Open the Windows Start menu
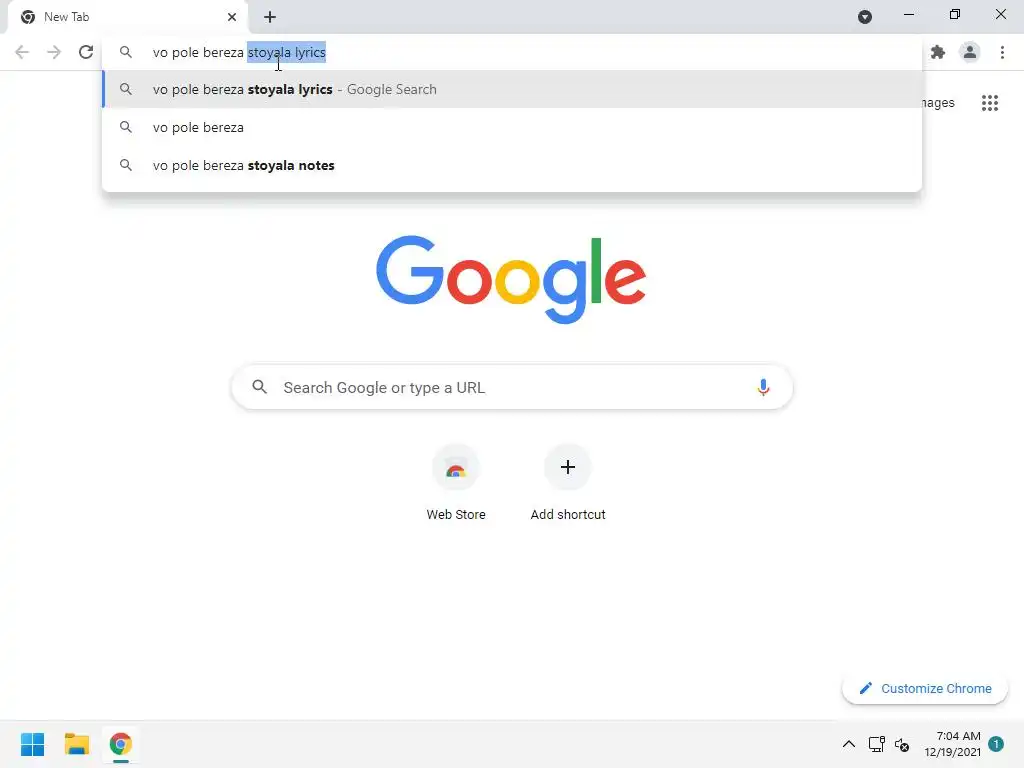This screenshot has width=1024, height=768. click(x=33, y=744)
